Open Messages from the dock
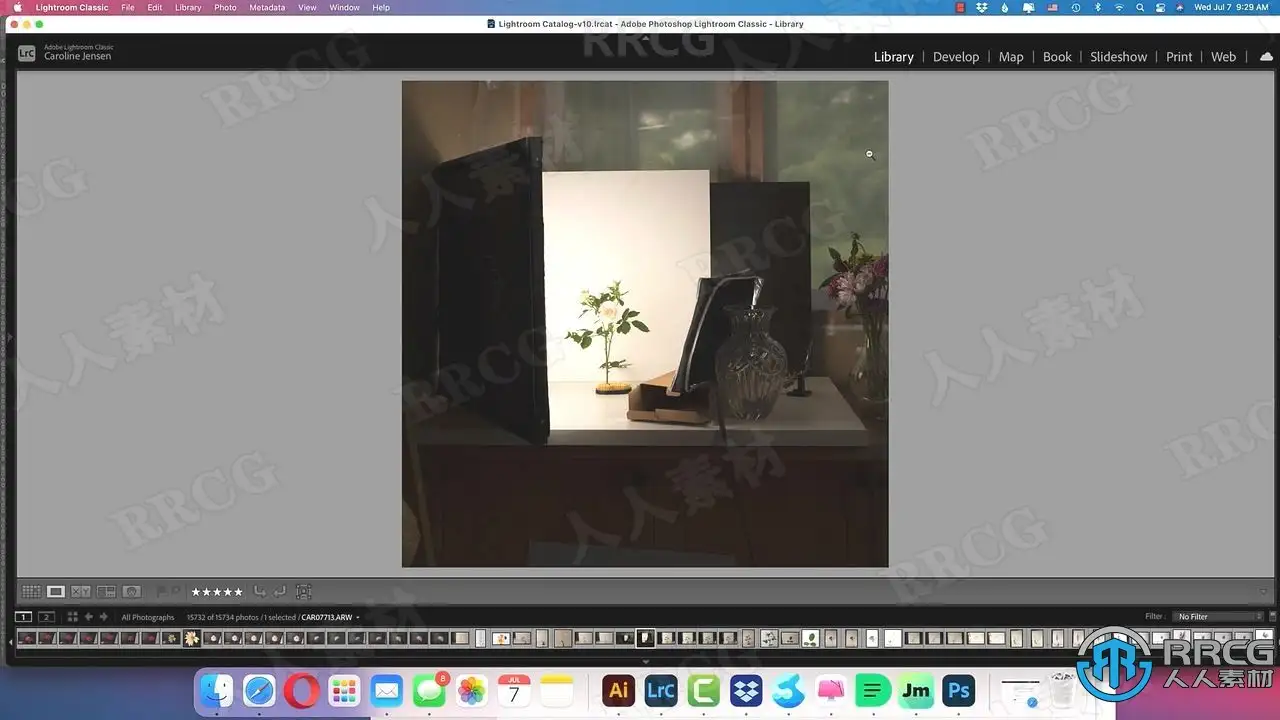The image size is (1280, 720). [x=429, y=690]
